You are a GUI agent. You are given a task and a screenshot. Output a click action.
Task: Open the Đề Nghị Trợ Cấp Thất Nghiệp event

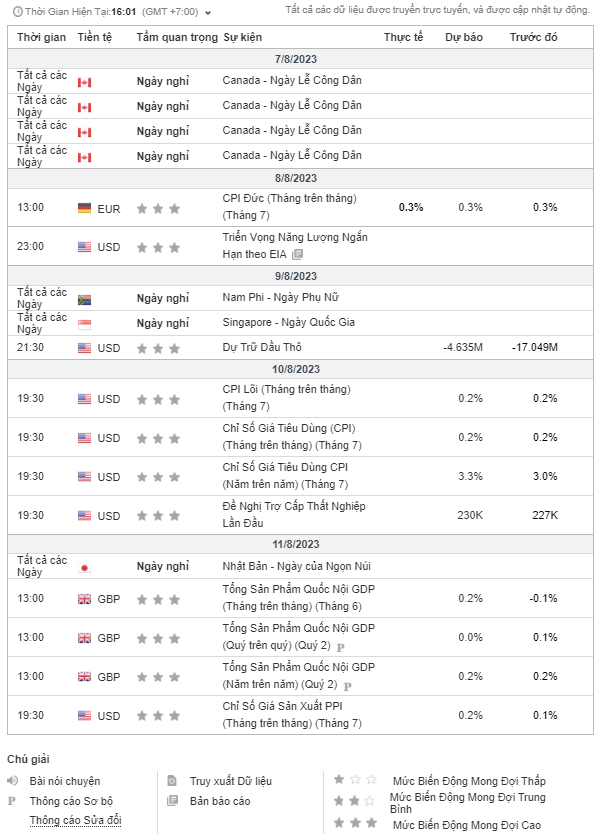click(291, 507)
